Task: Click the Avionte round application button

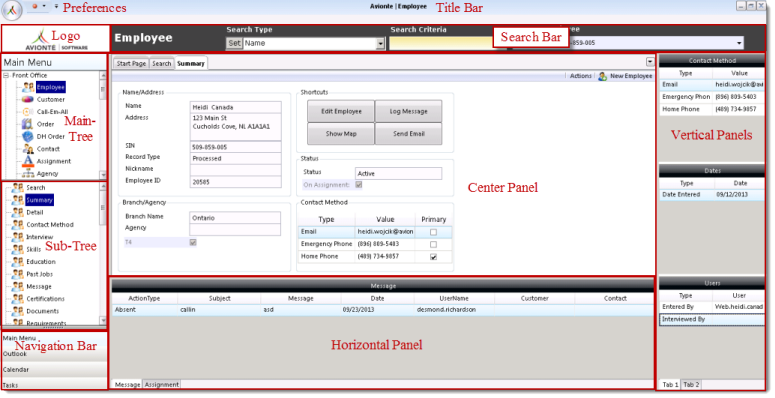Action: [11, 9]
